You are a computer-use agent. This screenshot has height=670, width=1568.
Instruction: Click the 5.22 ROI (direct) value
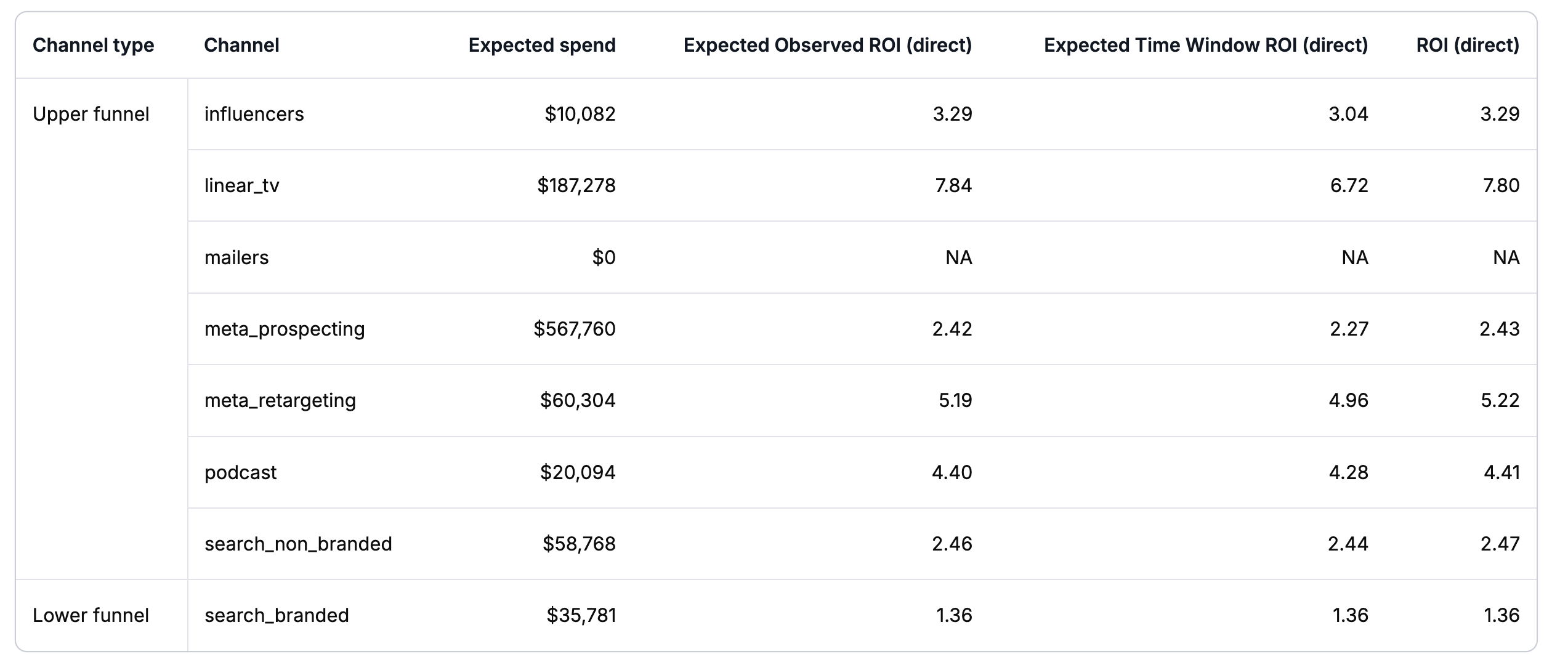[x=1499, y=400]
